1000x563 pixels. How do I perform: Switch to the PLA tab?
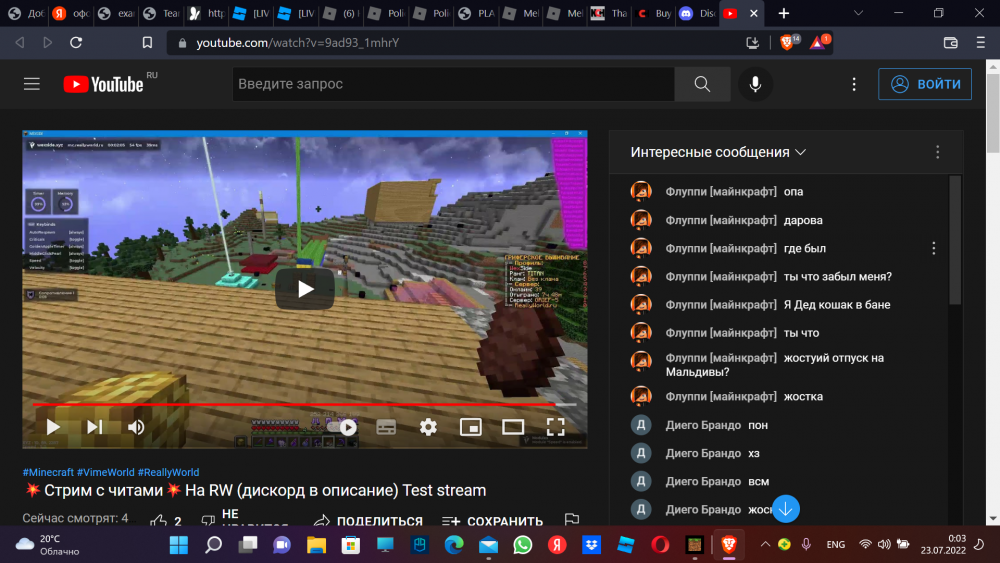(476, 13)
